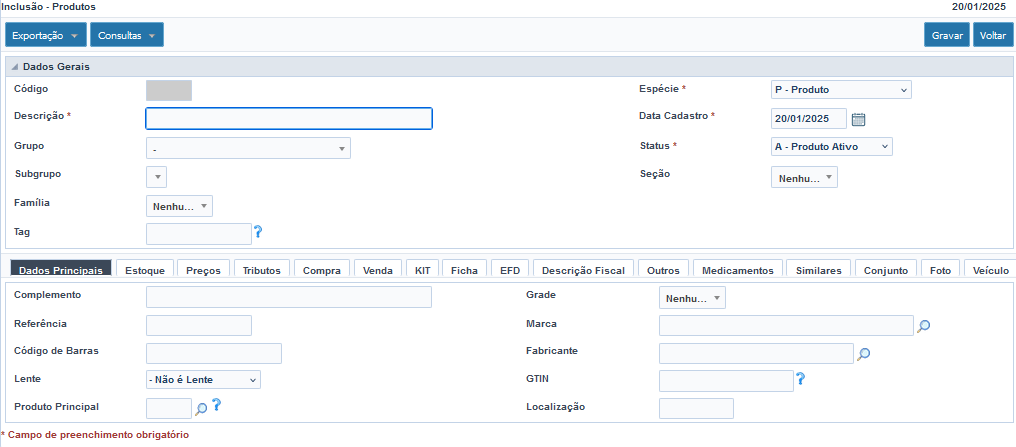The image size is (1016, 447).
Task: Click the Gravar button
Action: click(x=946, y=35)
